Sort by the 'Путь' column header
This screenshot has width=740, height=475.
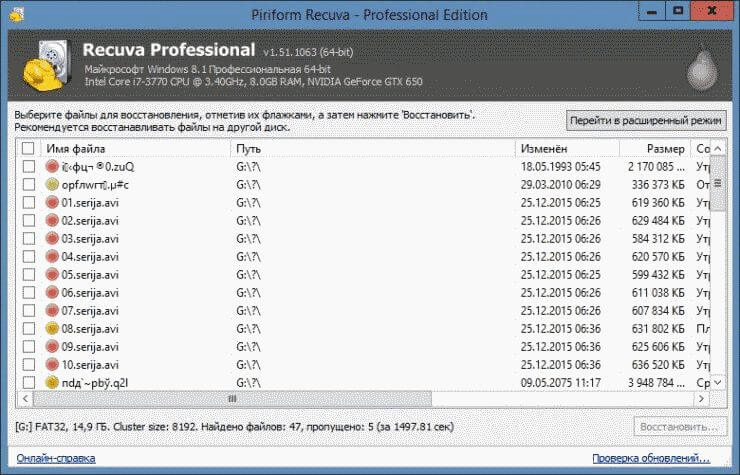pyautogui.click(x=373, y=148)
